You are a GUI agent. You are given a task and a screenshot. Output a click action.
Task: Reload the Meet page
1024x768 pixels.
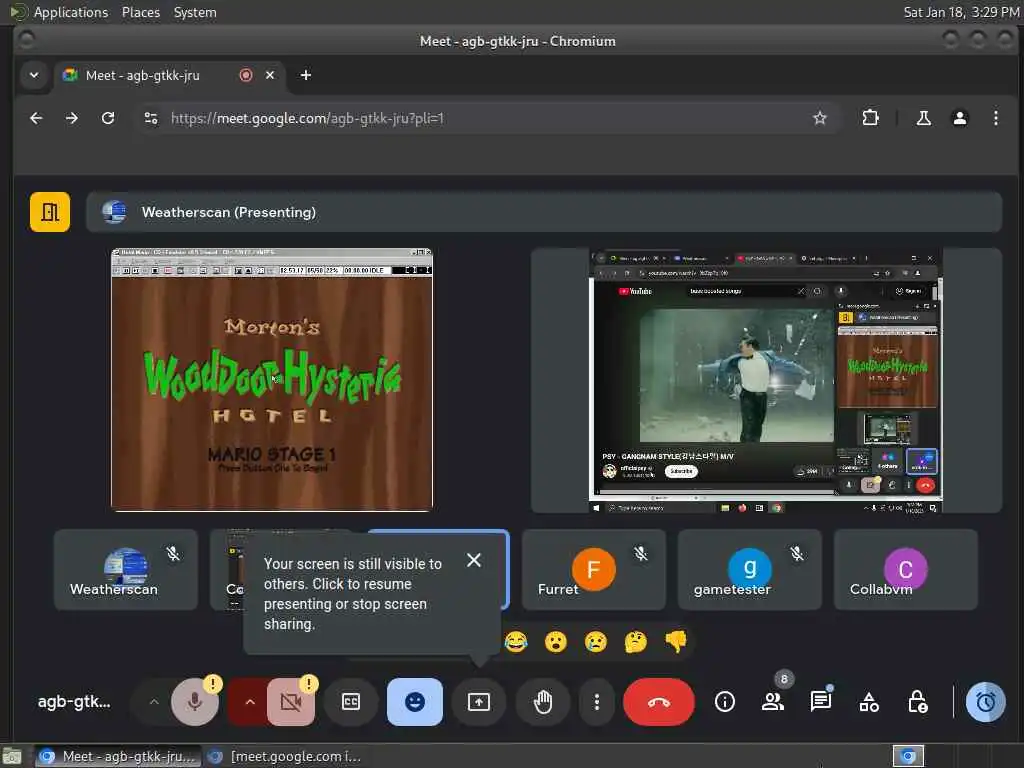point(108,118)
